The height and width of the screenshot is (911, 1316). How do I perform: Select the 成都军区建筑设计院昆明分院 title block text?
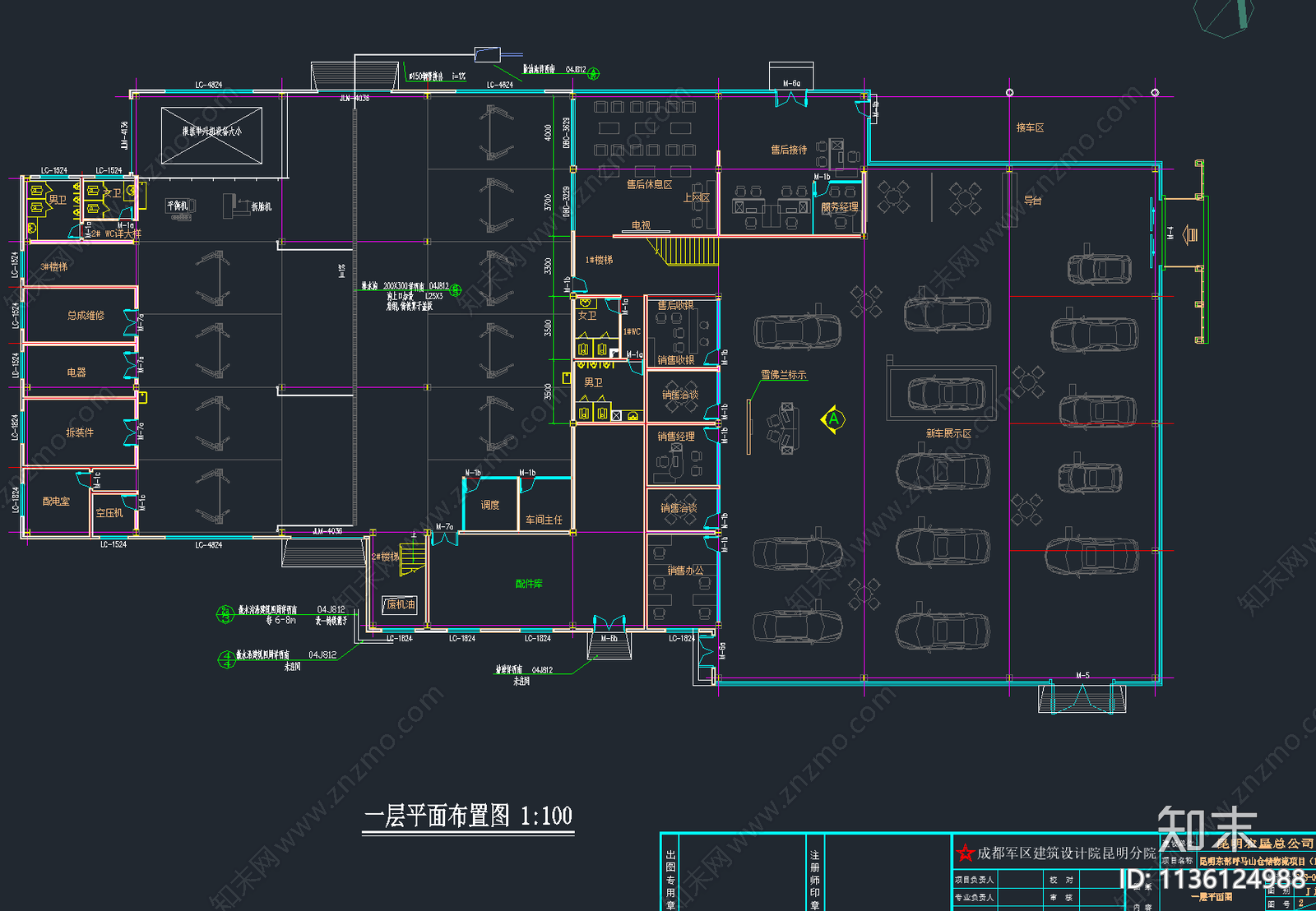1067,853
